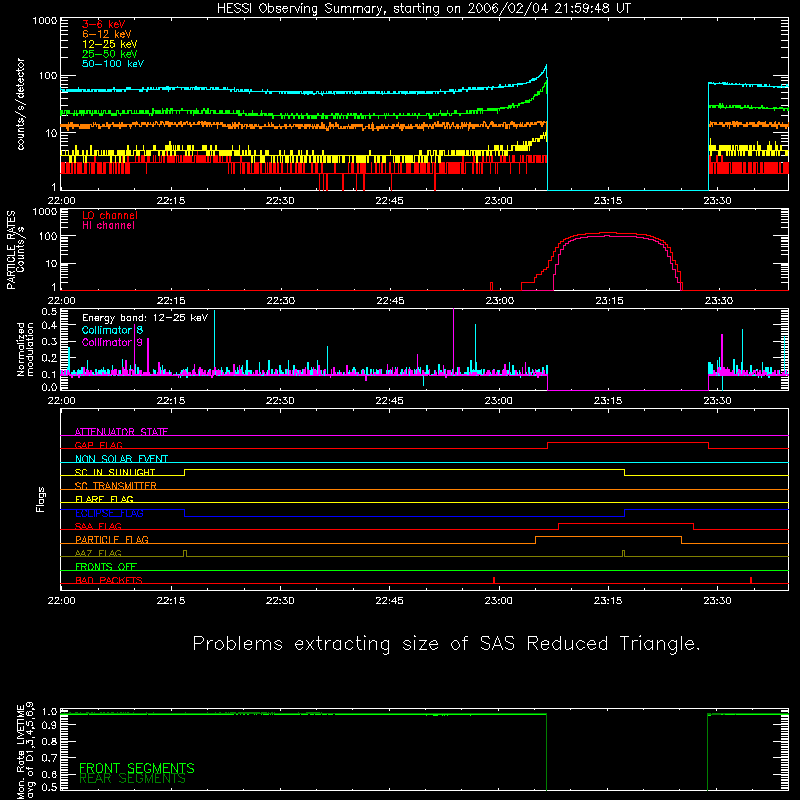Screen dimensions: 800x800
Task: Click the 0.5 y-axis label of the modulation panel
Action: coord(49,312)
